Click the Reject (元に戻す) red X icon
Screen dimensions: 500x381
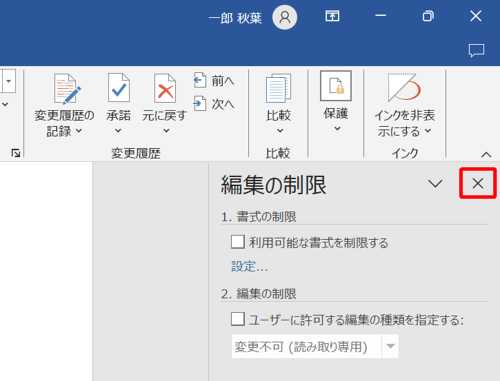pos(165,88)
